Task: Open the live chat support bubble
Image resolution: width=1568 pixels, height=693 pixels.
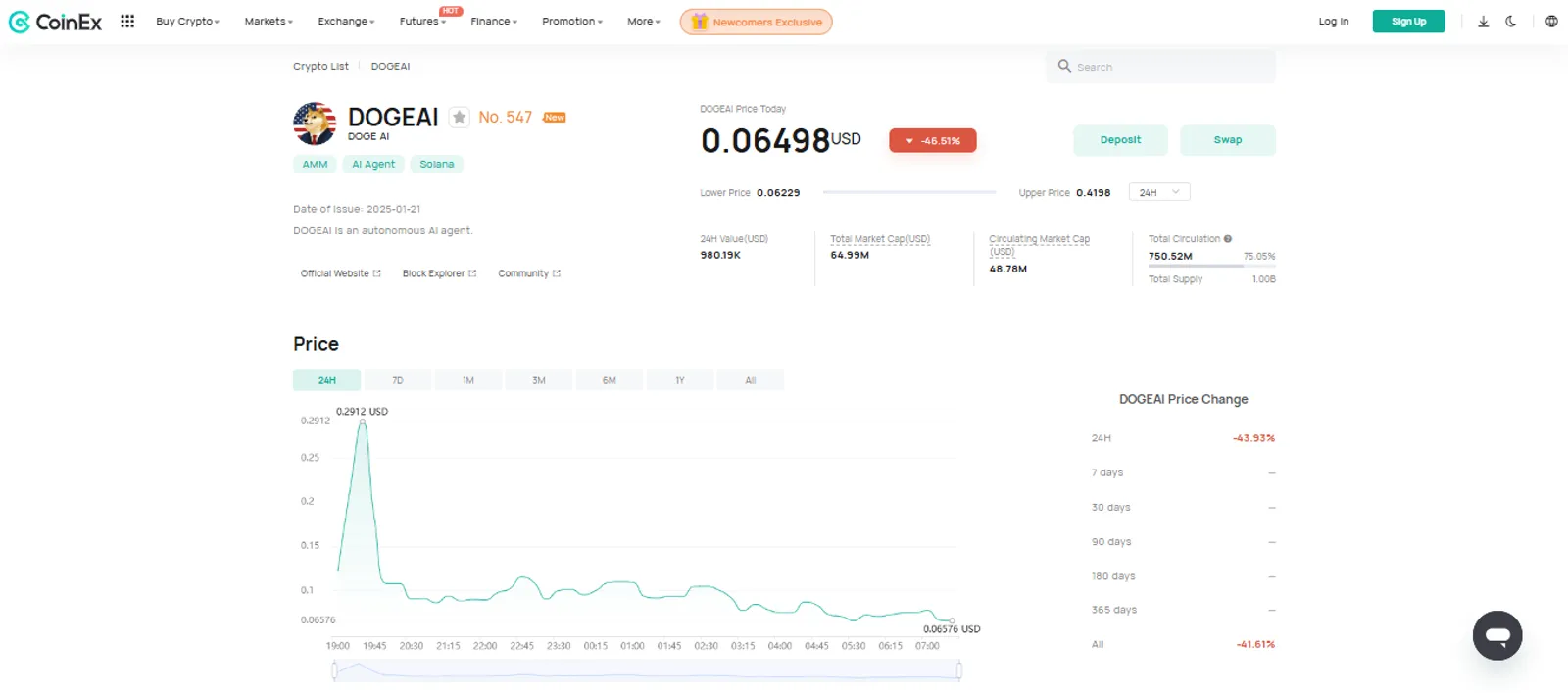Action: click(x=1496, y=635)
